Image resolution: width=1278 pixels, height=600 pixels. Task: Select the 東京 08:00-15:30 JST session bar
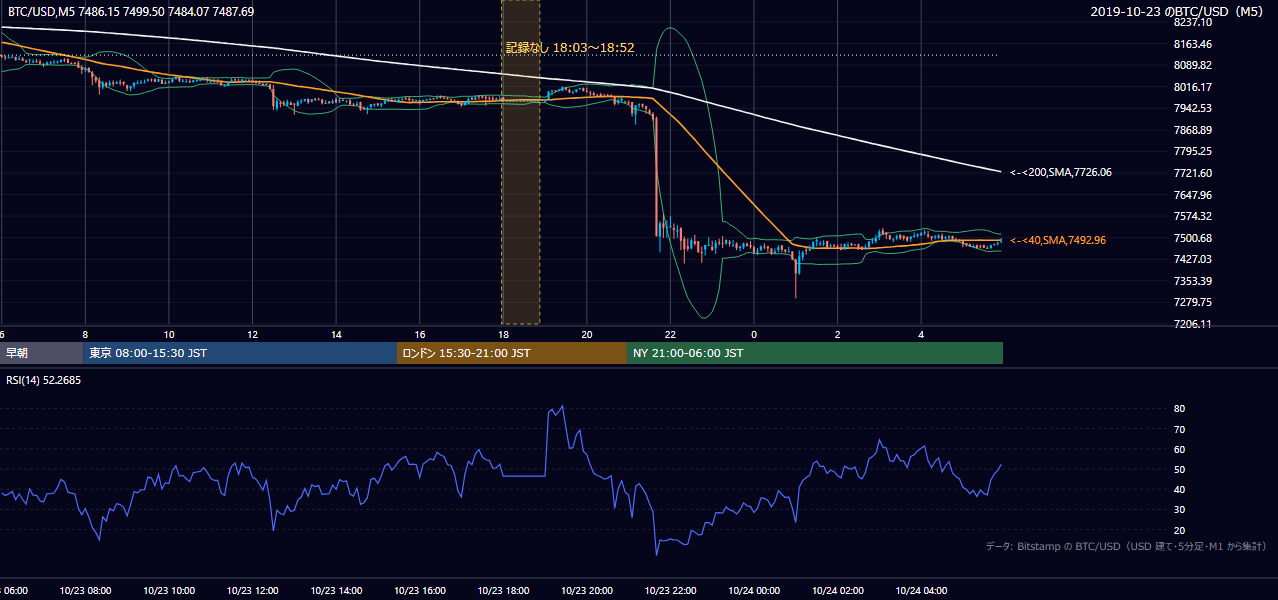[x=240, y=353]
